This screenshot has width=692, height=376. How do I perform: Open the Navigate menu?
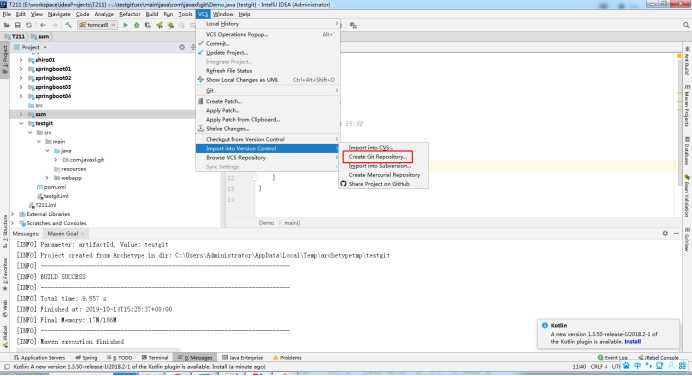tap(59, 14)
